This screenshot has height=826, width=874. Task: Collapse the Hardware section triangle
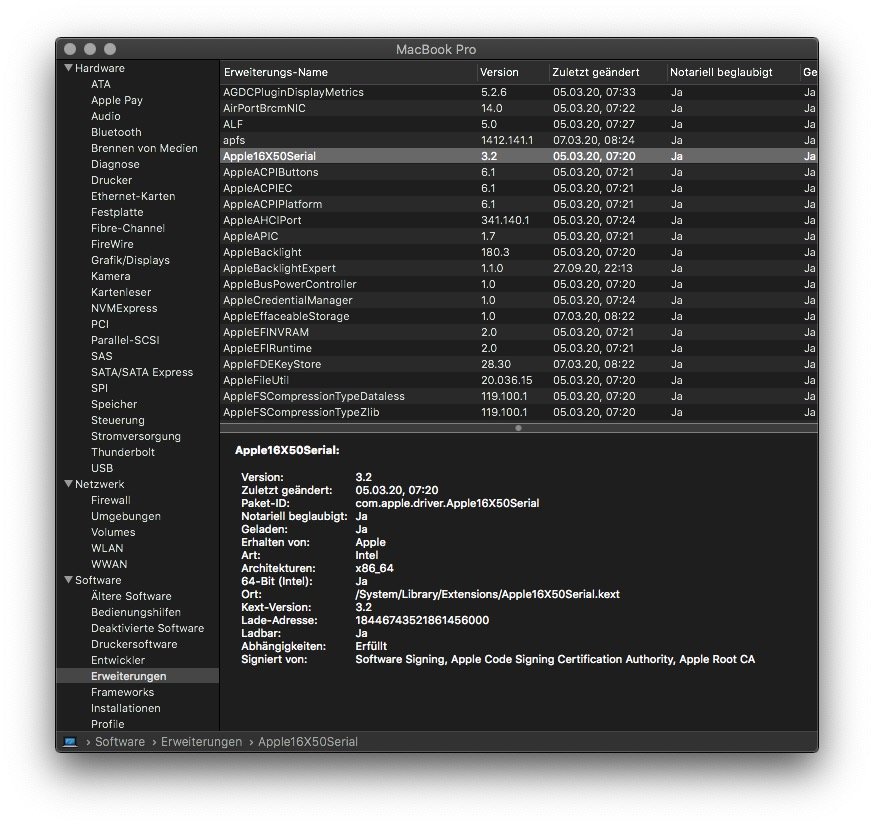click(x=68, y=68)
